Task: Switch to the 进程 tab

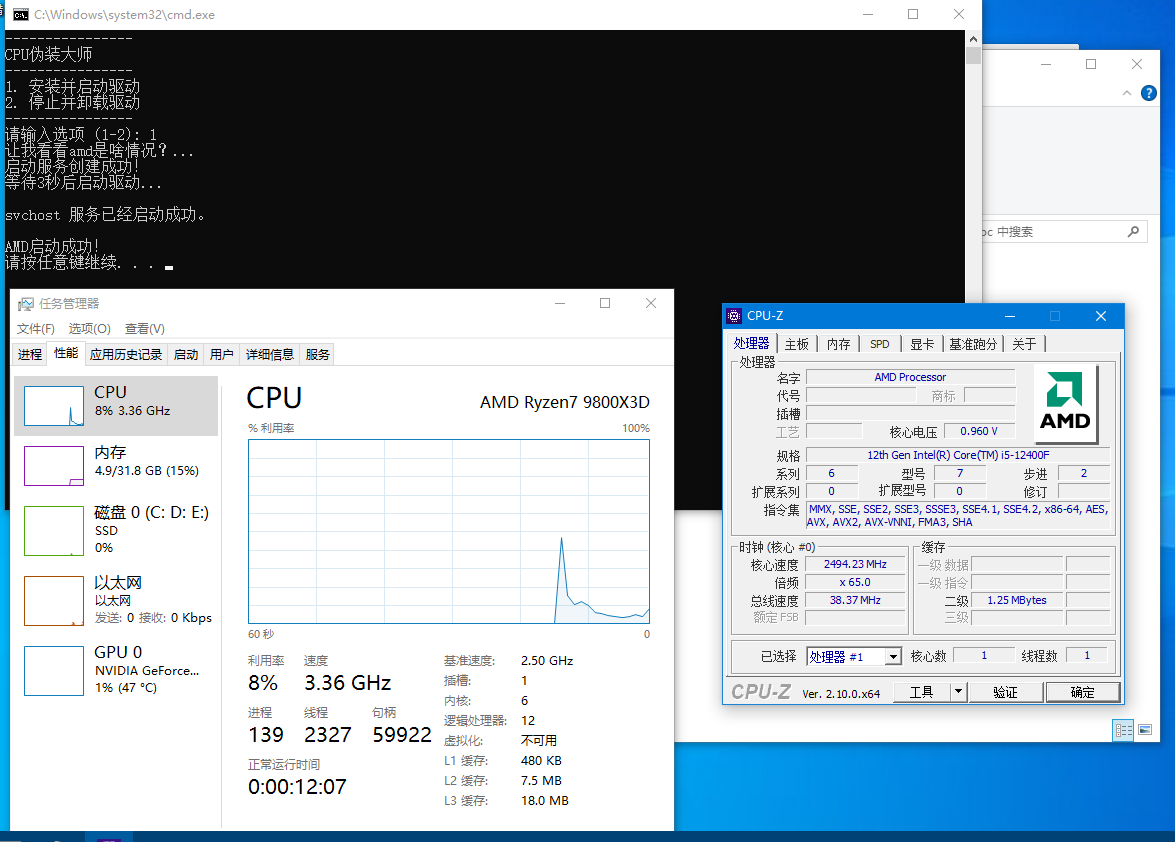Action: 30,354
